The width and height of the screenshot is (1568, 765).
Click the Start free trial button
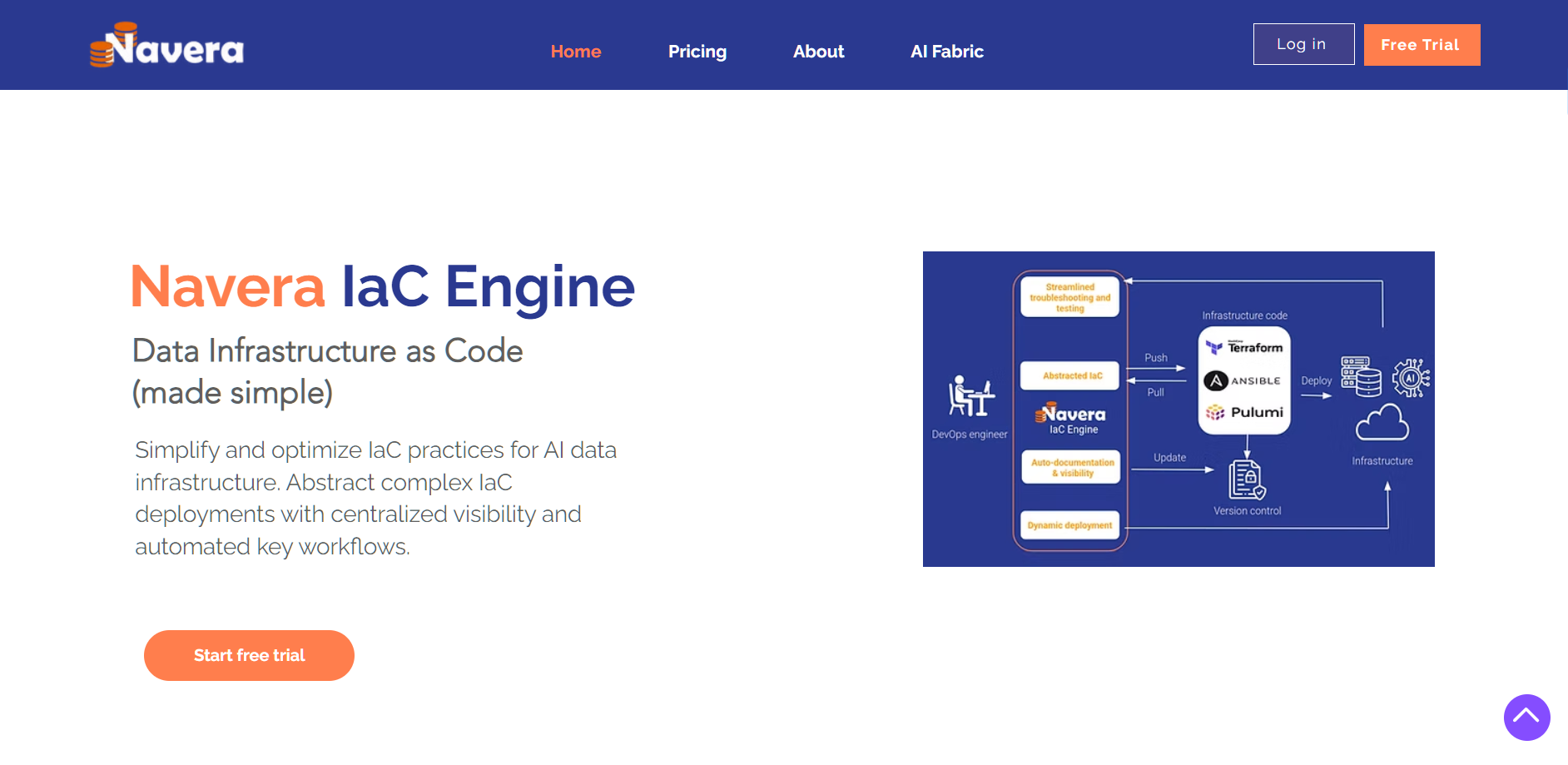point(249,655)
